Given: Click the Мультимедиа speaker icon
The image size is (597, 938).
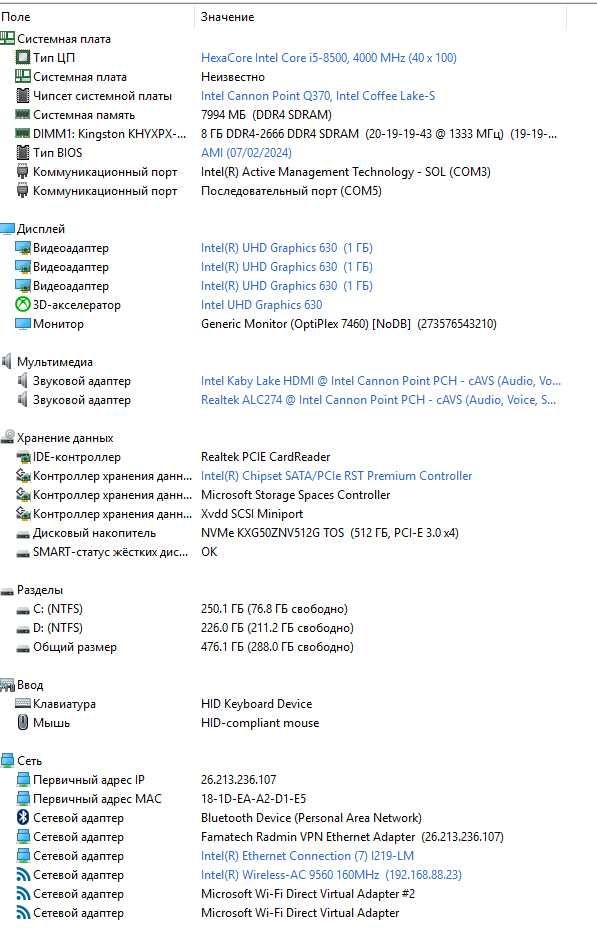Looking at the screenshot, I should 7,361.
